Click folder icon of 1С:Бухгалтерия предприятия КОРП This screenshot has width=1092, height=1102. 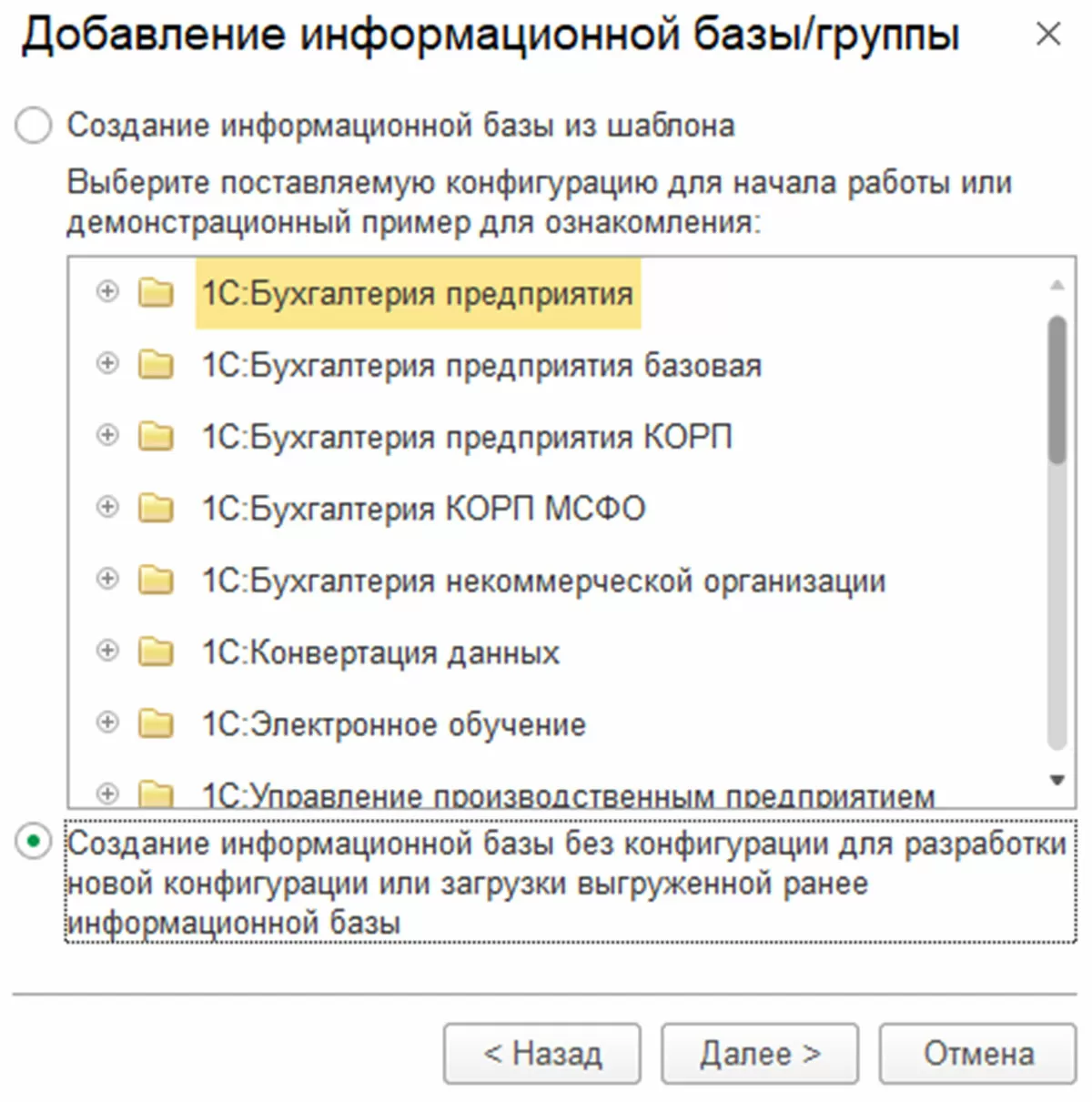pos(156,437)
